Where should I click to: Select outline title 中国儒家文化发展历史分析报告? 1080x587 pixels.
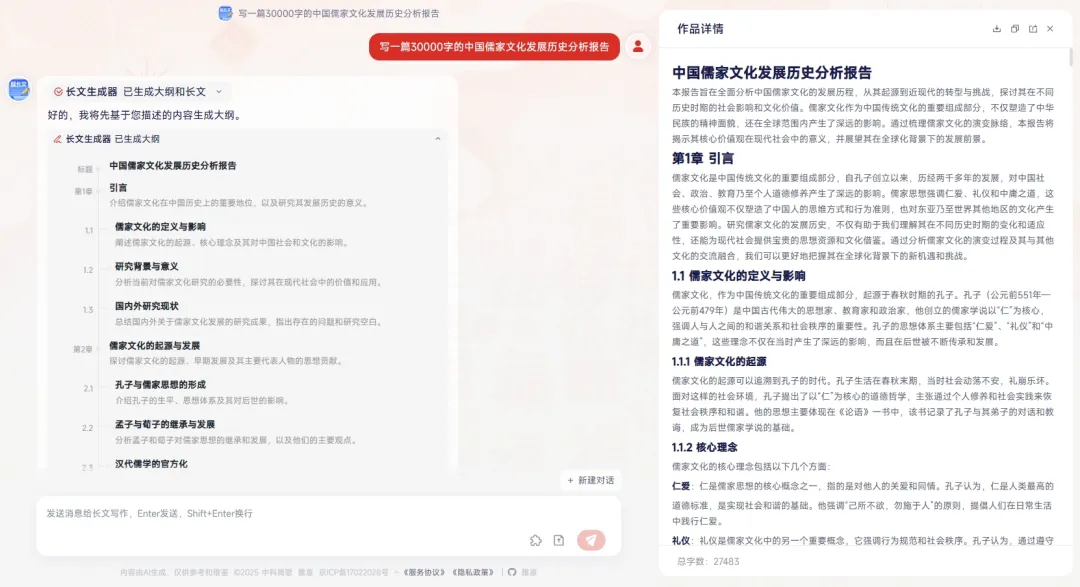(173, 165)
